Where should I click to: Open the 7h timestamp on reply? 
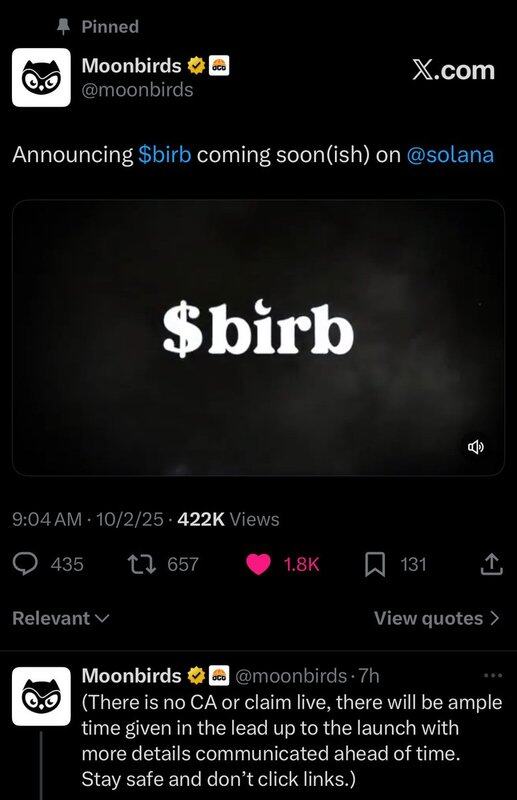pyautogui.click(x=369, y=676)
